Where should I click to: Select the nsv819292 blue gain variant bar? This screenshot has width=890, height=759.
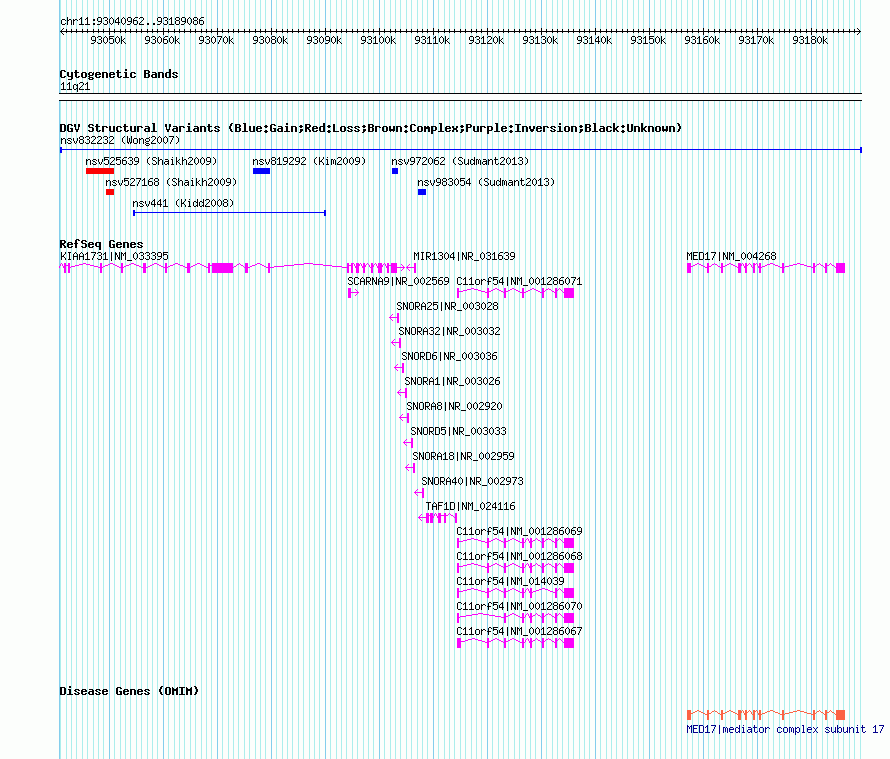point(262,171)
